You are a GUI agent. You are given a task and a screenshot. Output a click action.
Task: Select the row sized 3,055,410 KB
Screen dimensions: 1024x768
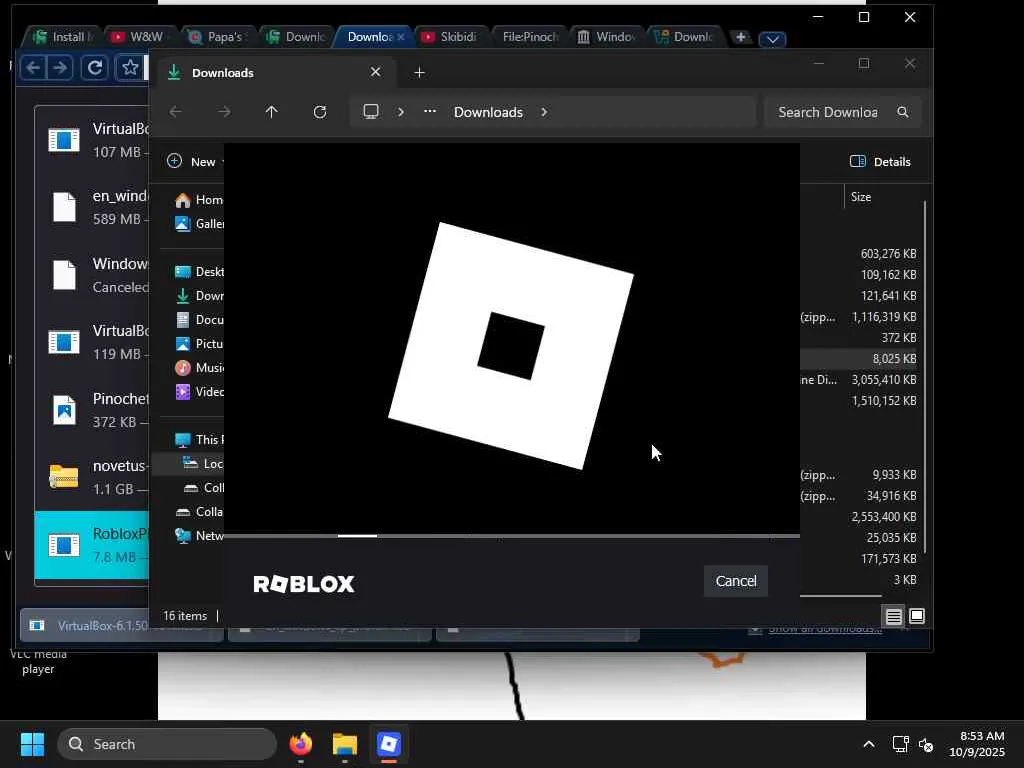coord(861,379)
